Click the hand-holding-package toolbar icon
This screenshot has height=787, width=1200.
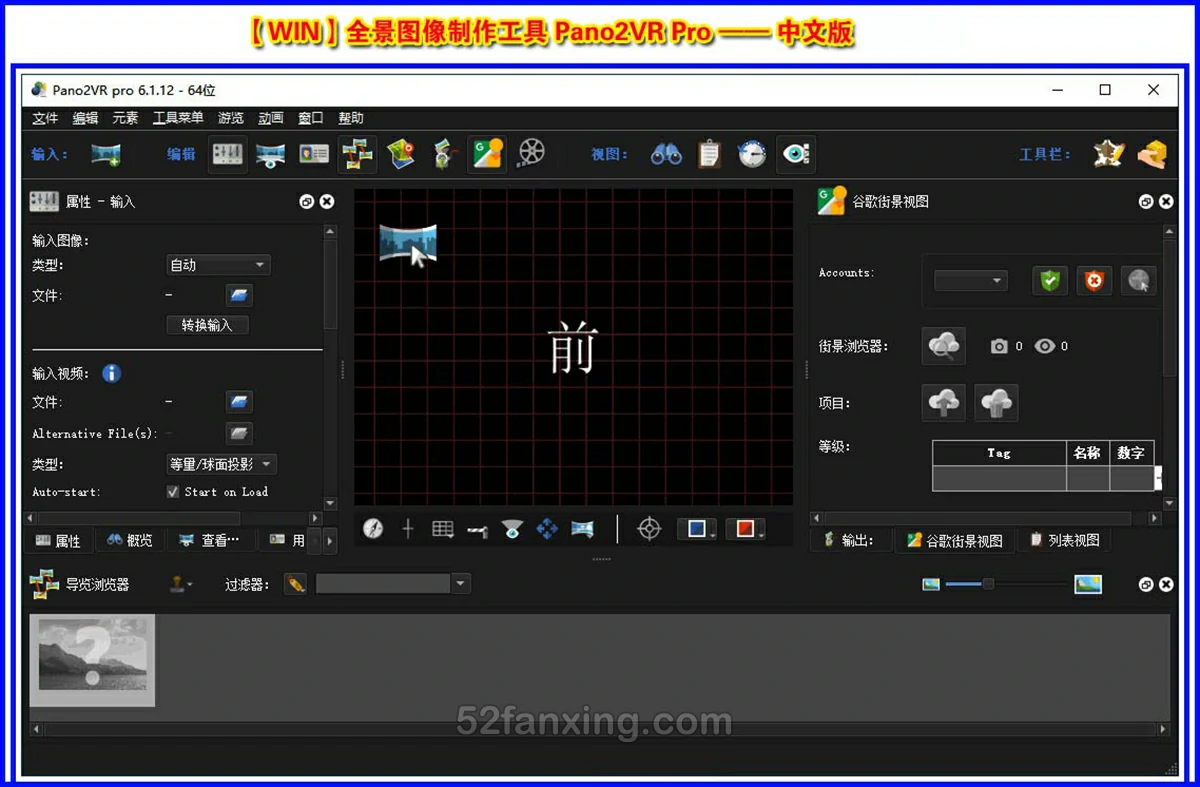click(1152, 154)
